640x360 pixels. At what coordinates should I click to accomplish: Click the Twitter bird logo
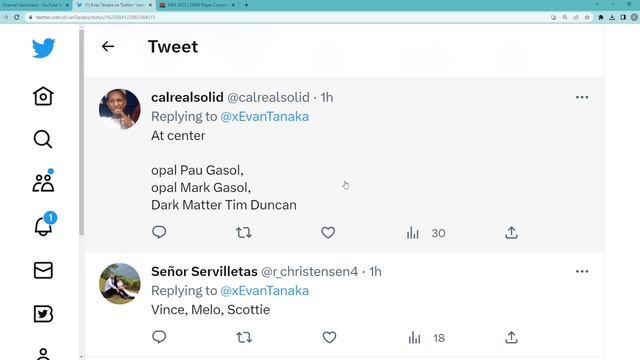pos(43,48)
